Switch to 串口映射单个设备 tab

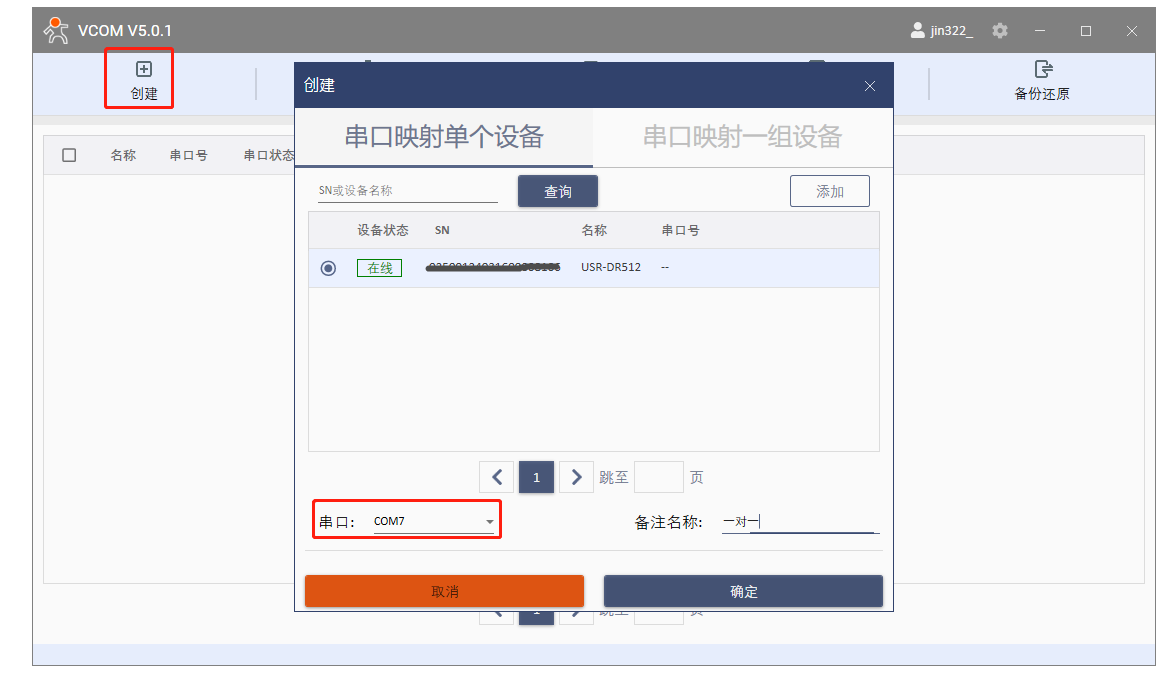[444, 137]
